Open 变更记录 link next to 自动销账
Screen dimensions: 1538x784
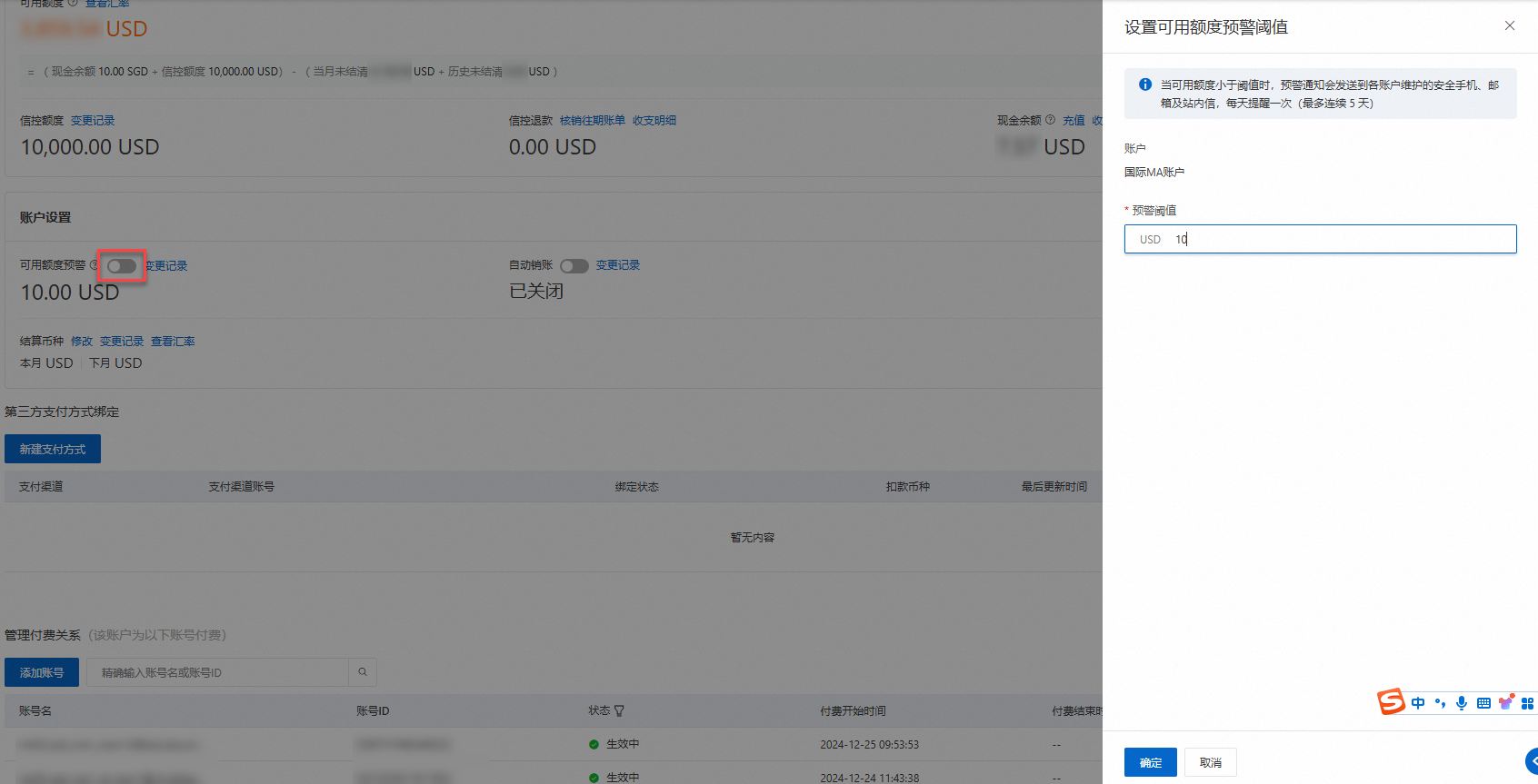[618, 265]
